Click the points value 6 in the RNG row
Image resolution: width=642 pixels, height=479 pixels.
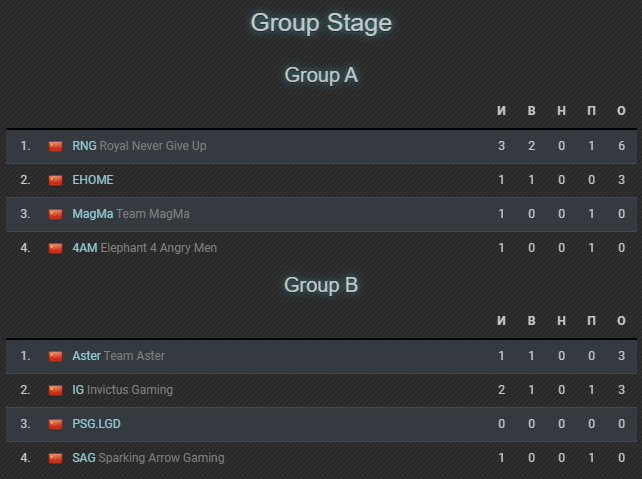point(621,146)
